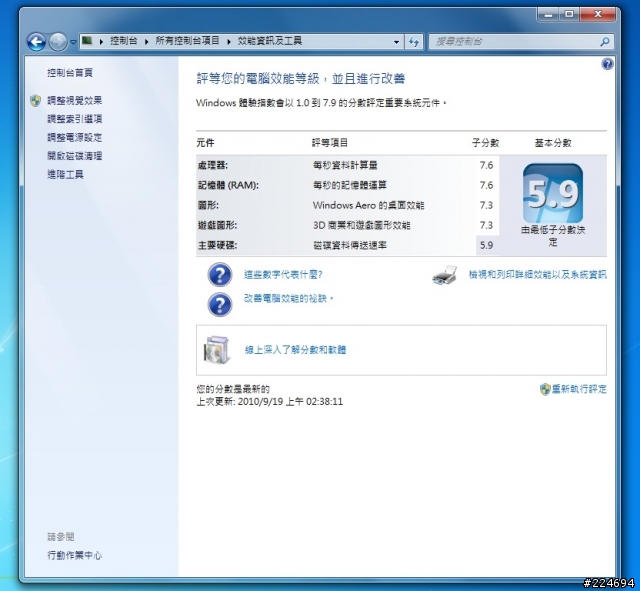This screenshot has width=640, height=591.
Task: Minimize the control panel window
Action: point(548,15)
